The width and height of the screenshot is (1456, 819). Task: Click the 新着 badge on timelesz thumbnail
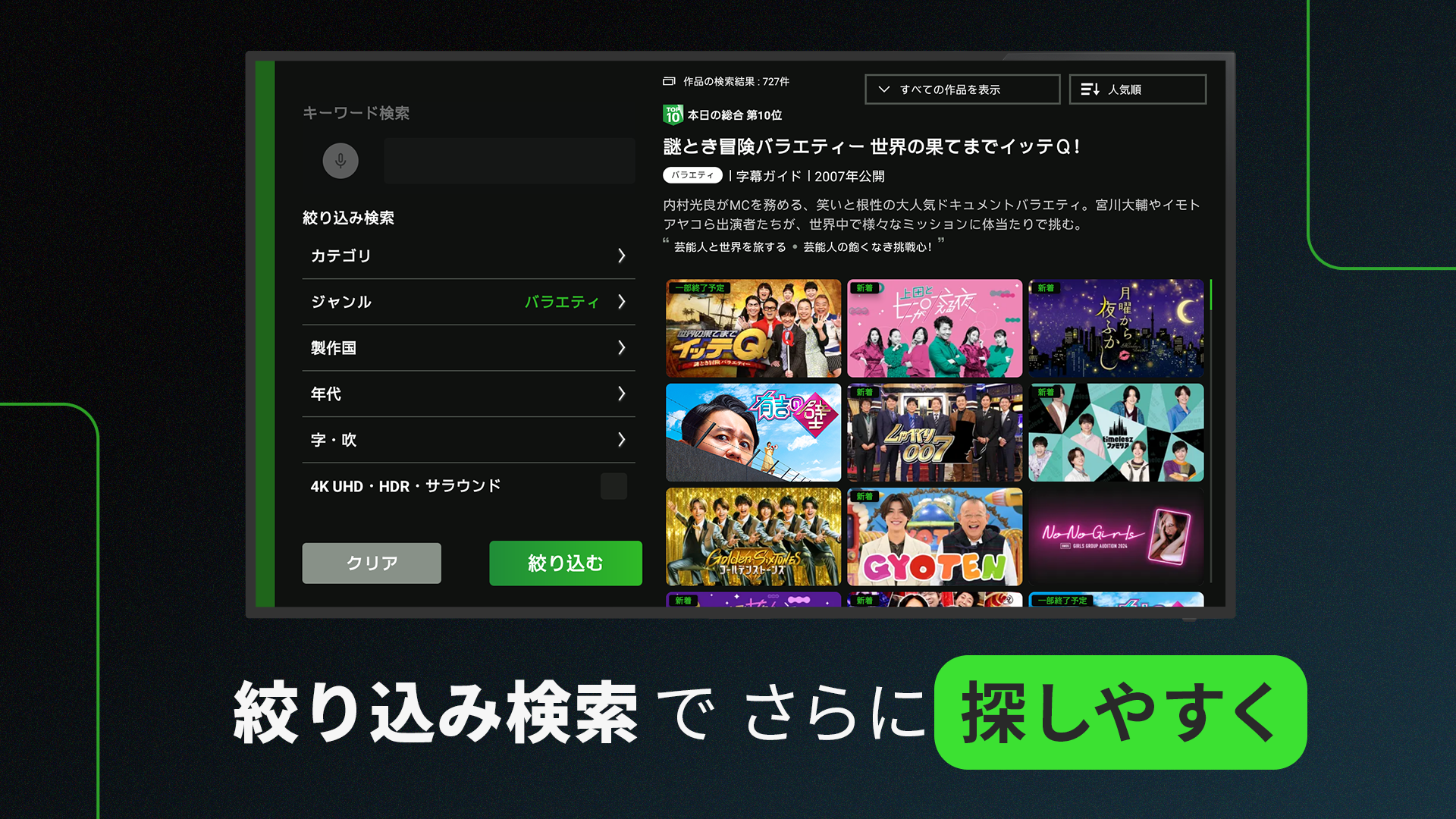tap(1046, 392)
